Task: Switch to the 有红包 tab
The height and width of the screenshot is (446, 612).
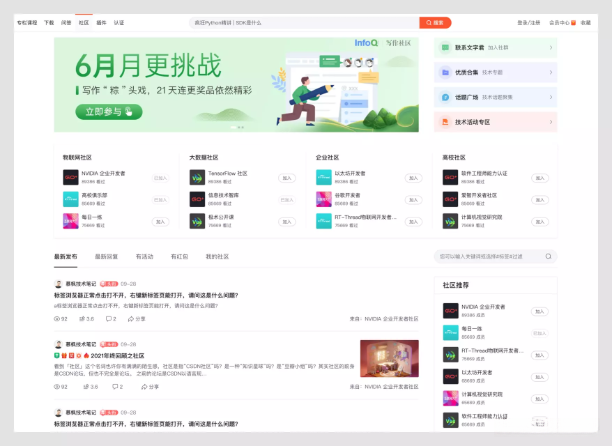Action: pyautogui.click(x=180, y=256)
